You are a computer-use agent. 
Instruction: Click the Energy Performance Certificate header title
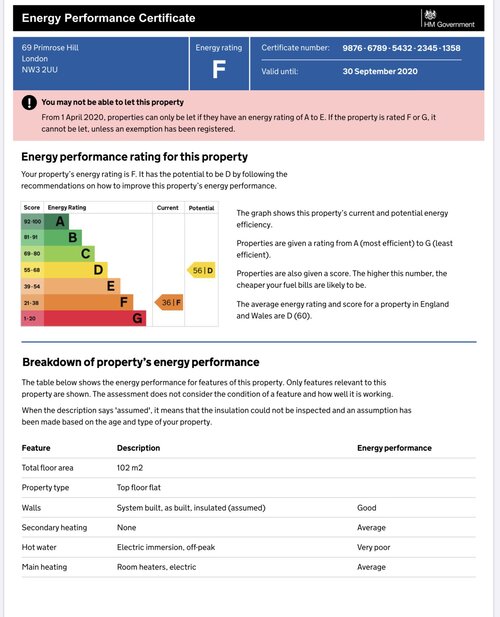coord(109,18)
